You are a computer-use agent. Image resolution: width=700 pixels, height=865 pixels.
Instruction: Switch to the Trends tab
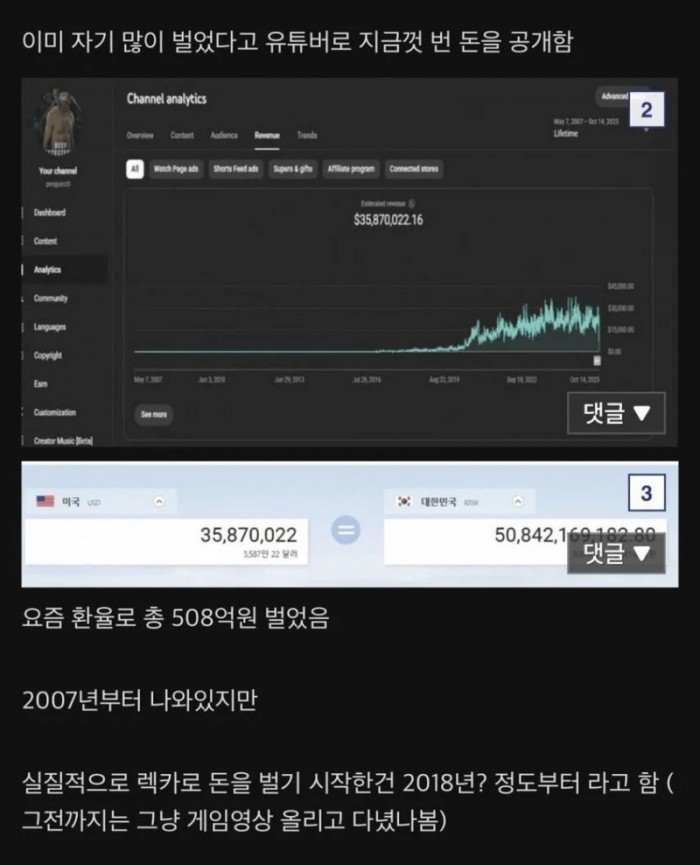(307, 135)
